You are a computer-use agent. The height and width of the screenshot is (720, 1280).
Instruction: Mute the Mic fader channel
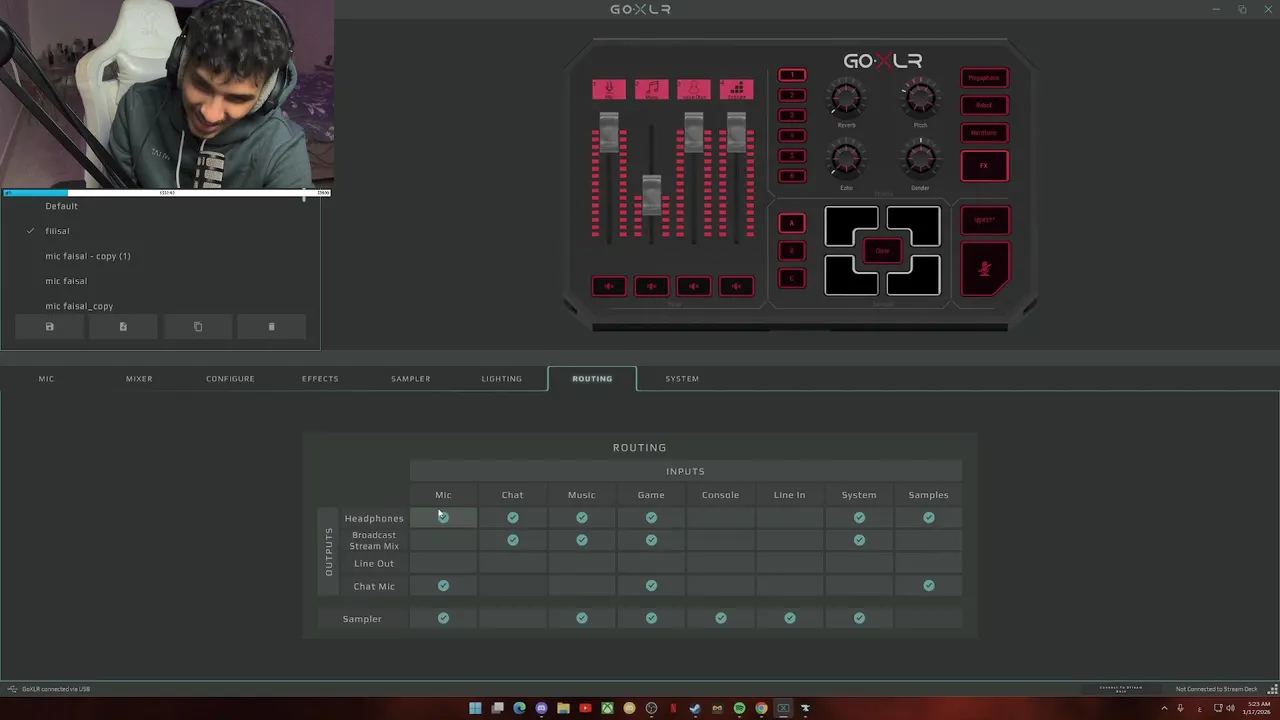coord(609,286)
